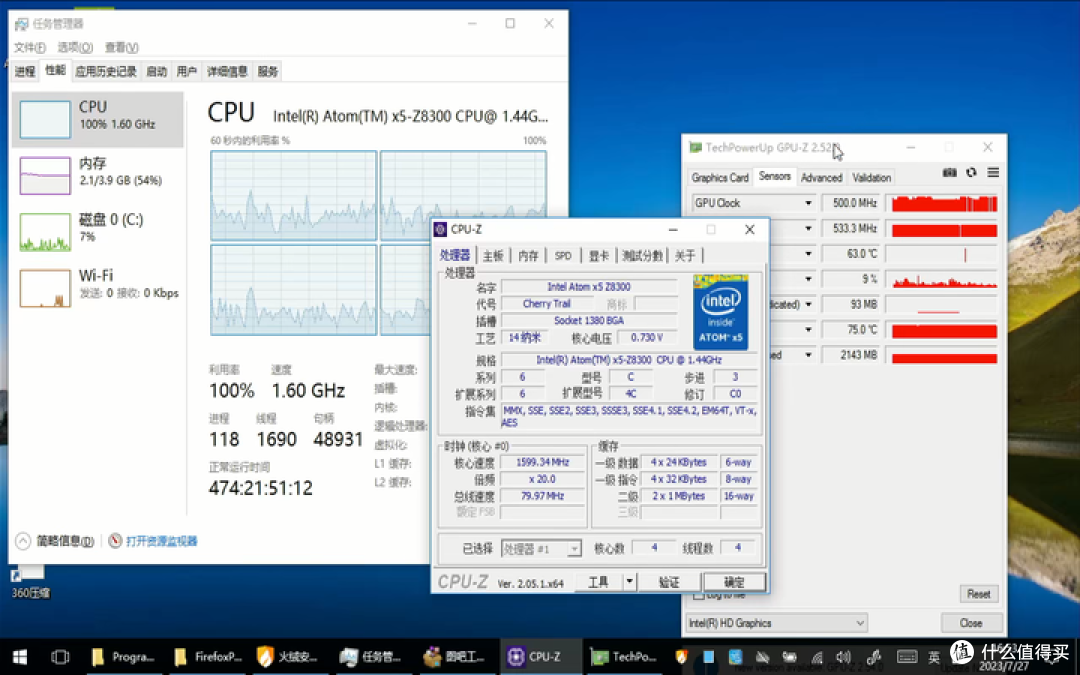This screenshot has height=675, width=1080.
Task: Switch to the 服务 tab
Action: 267,72
